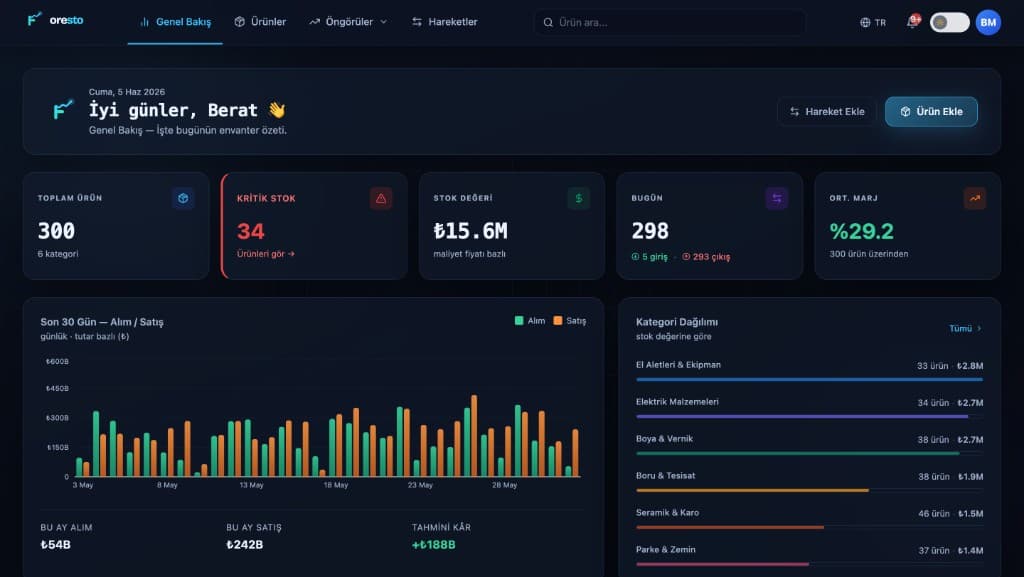
Task: Click the Bugün transfer arrows icon
Action: (x=776, y=198)
